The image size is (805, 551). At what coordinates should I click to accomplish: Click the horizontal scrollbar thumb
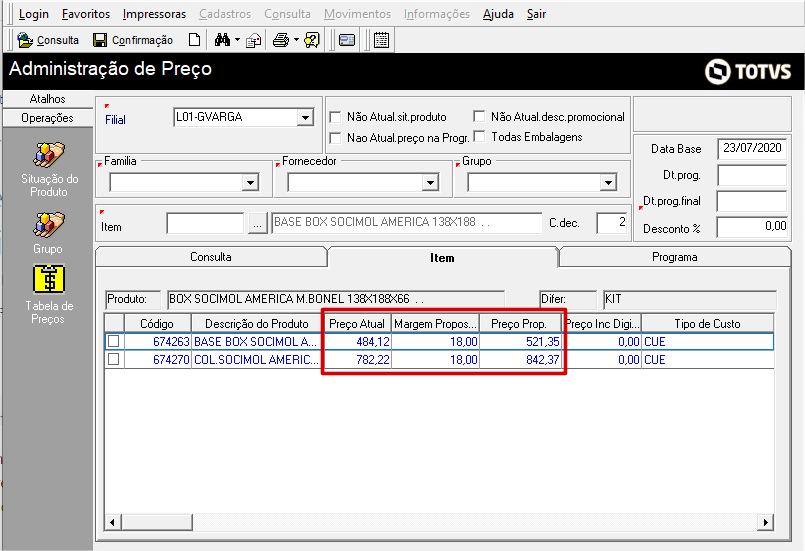(157, 522)
